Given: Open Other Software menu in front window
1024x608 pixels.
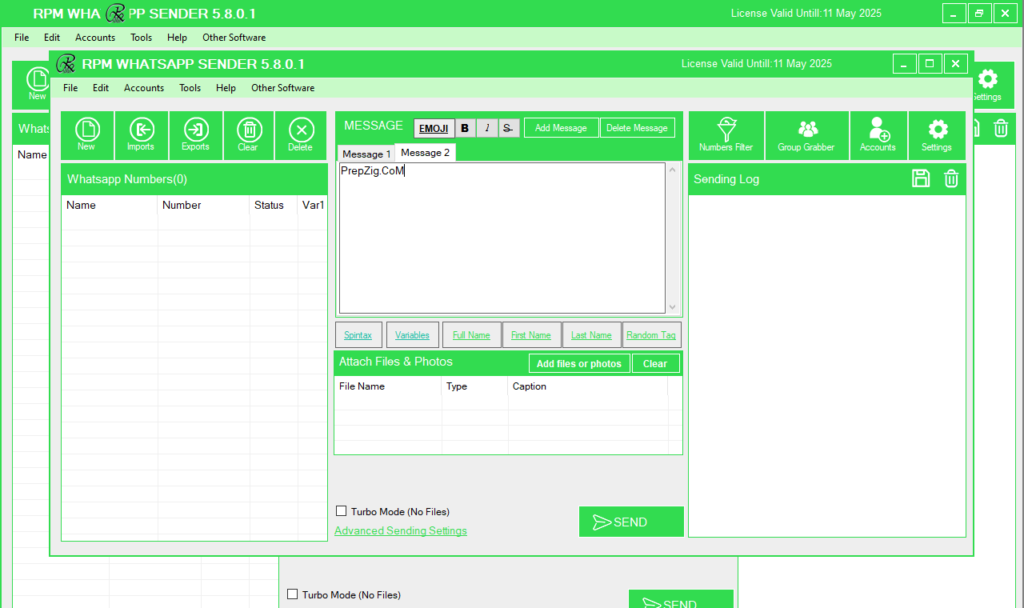Looking at the screenshot, I should click(283, 88).
